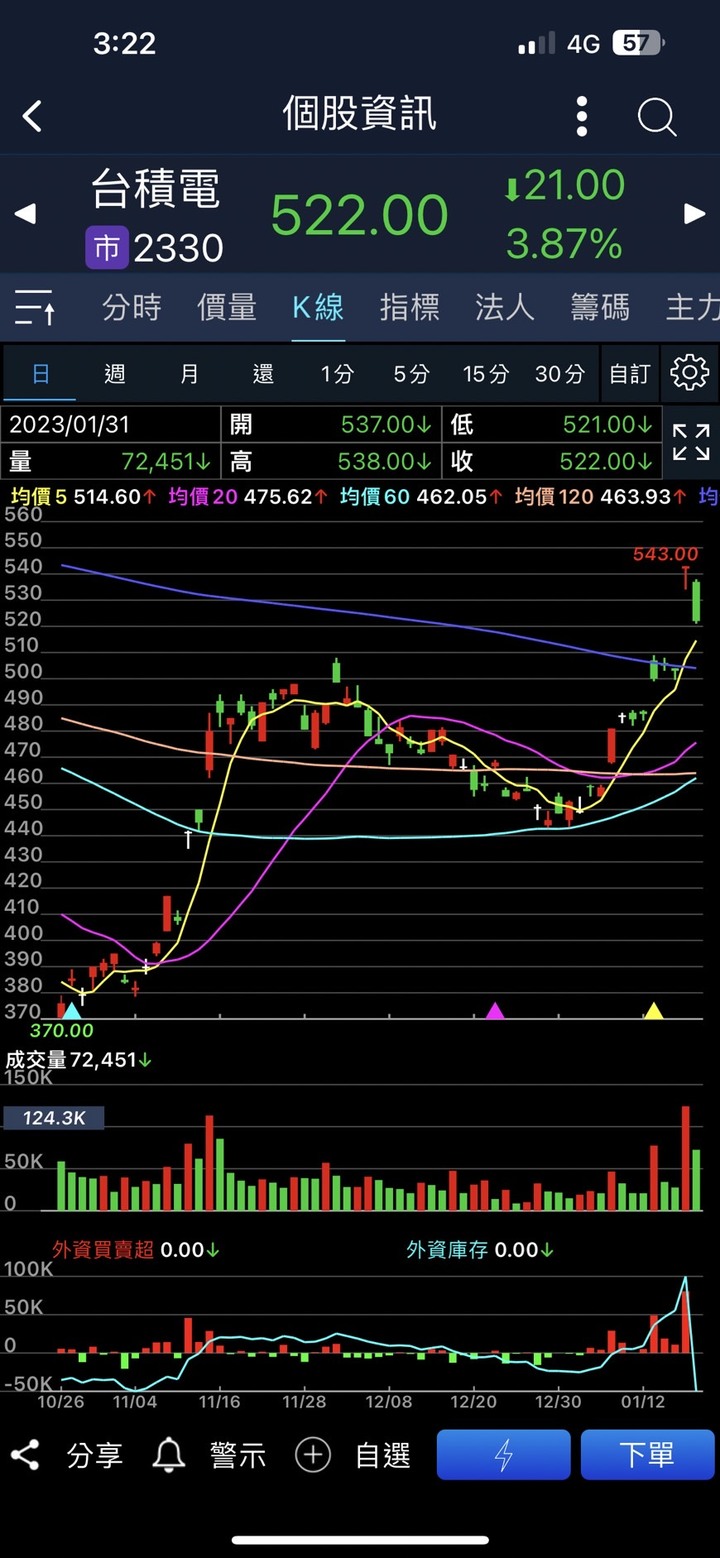The height and width of the screenshot is (1558, 720).
Task: Select the 5分 interval
Action: tap(411, 374)
